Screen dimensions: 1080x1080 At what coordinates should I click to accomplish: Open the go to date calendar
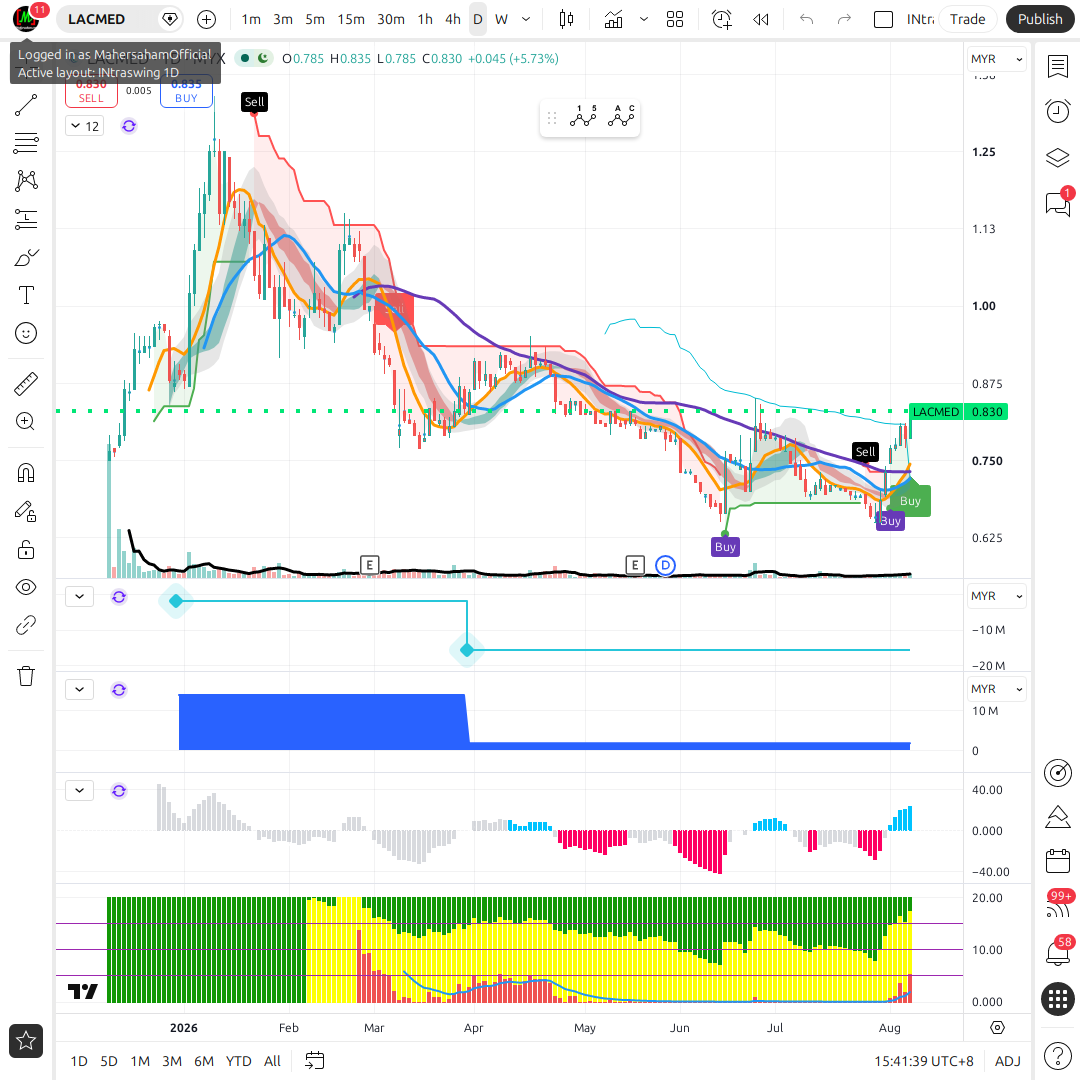(314, 1061)
